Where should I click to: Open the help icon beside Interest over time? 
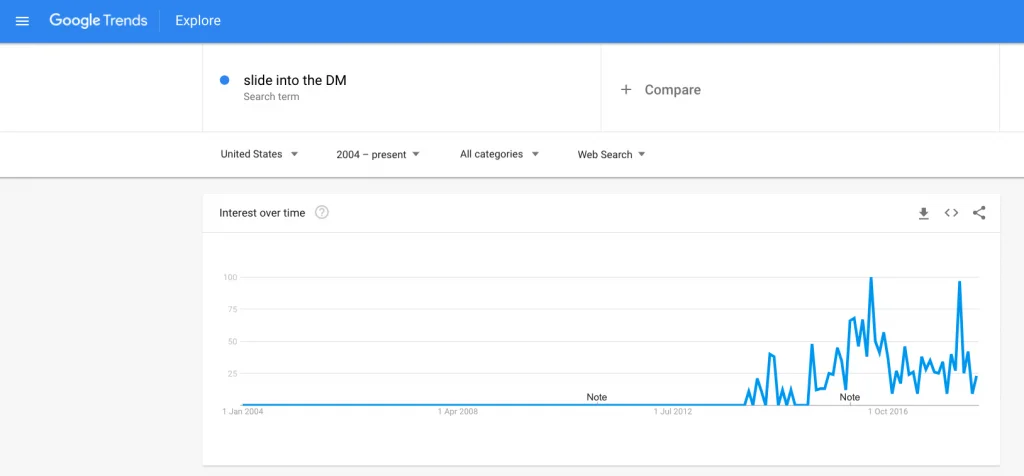322,213
